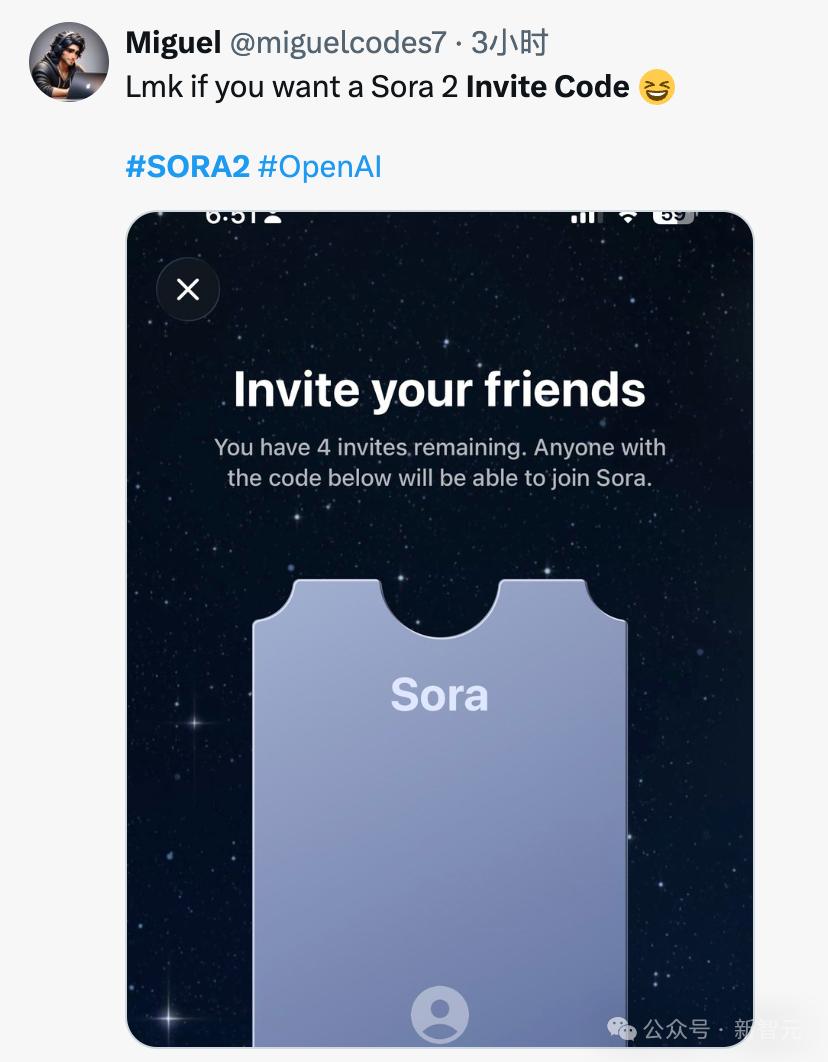Click the Sora title on the ticket card
The width and height of the screenshot is (828, 1062).
439,694
